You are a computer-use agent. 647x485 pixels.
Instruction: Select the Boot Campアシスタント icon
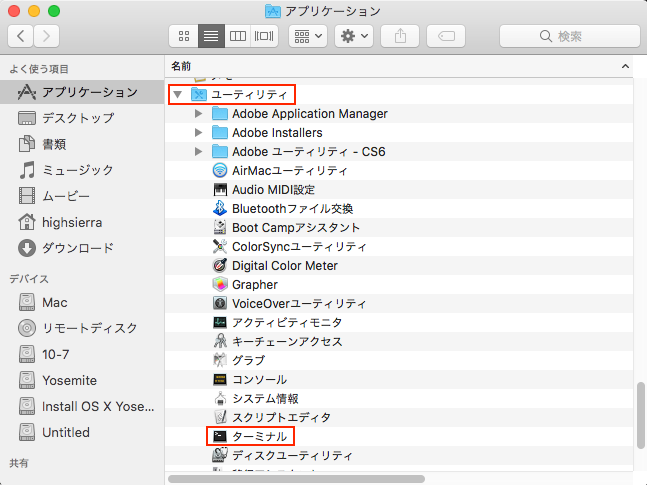pyautogui.click(x=220, y=227)
